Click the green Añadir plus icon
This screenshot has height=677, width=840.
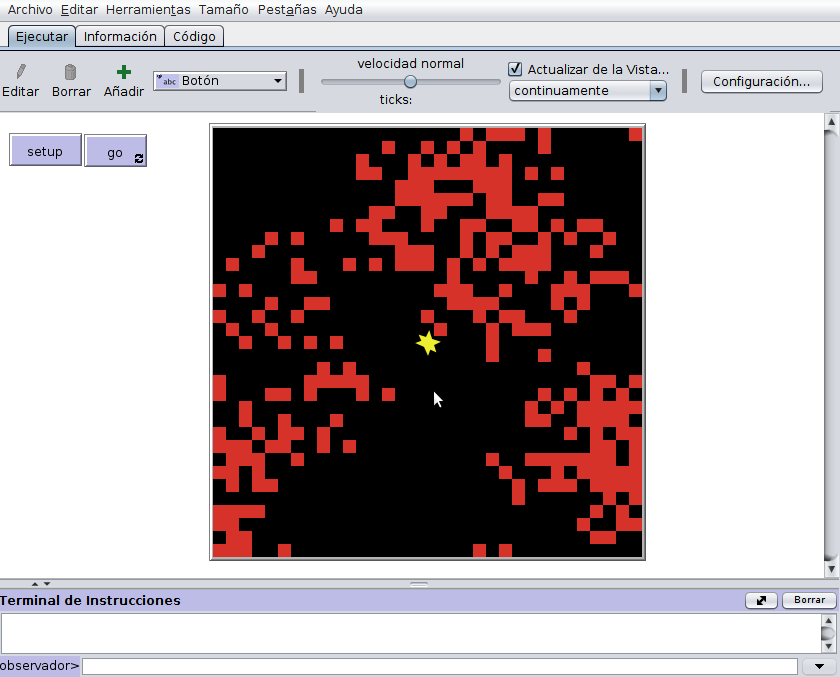(124, 72)
